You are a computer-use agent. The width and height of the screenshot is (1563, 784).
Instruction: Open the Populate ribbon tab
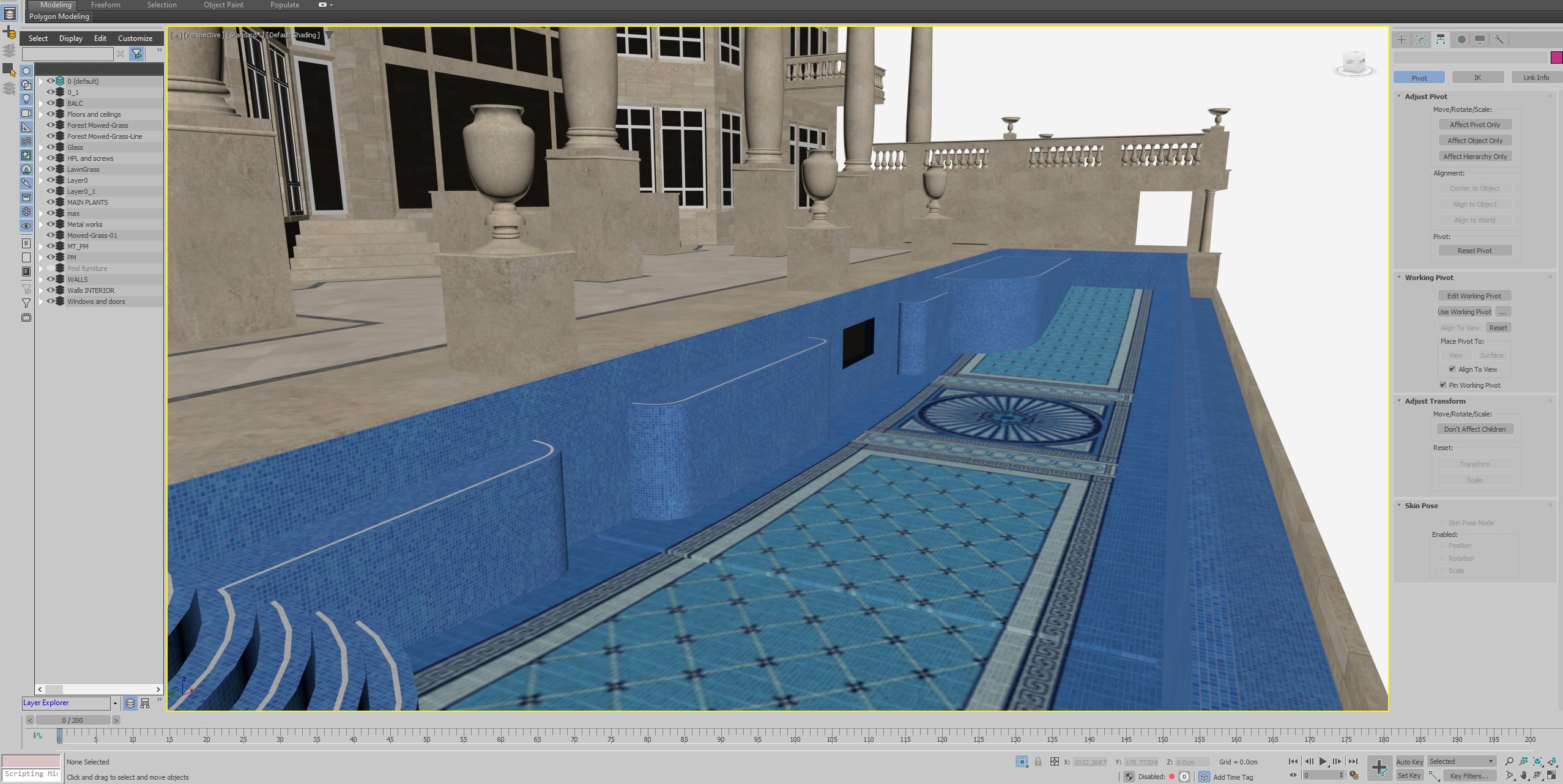click(x=284, y=5)
